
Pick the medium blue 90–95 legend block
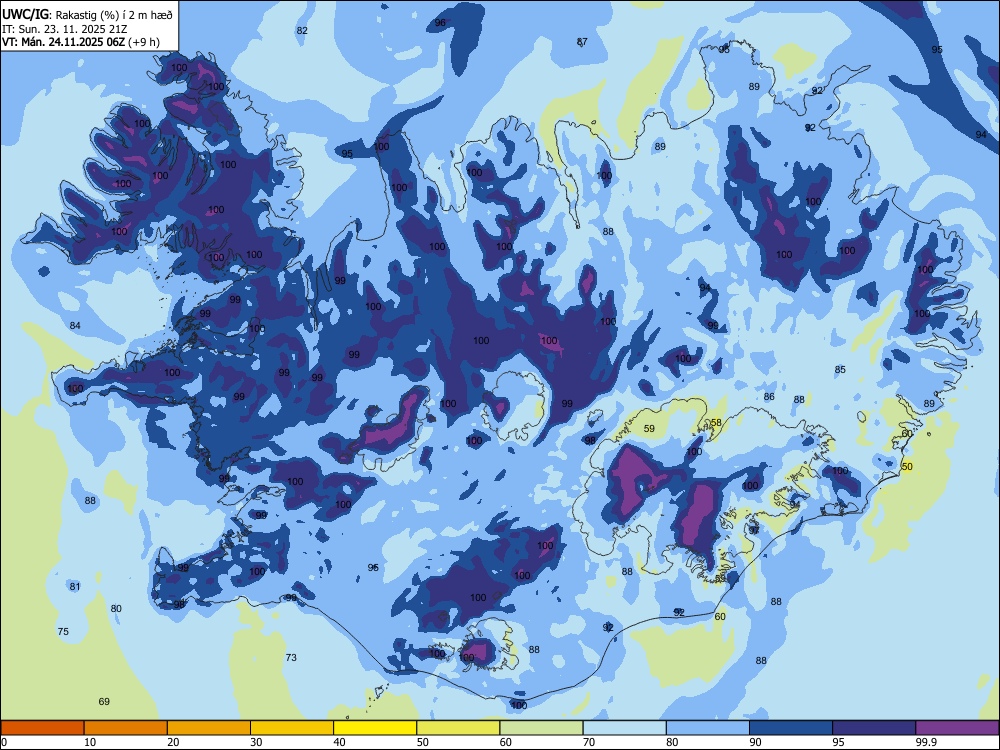[x=791, y=728]
